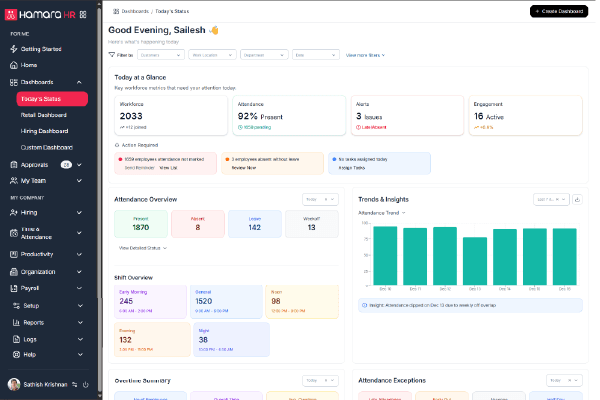
Task: Expand the Hiring menu chevron
Action: [x=79, y=212]
